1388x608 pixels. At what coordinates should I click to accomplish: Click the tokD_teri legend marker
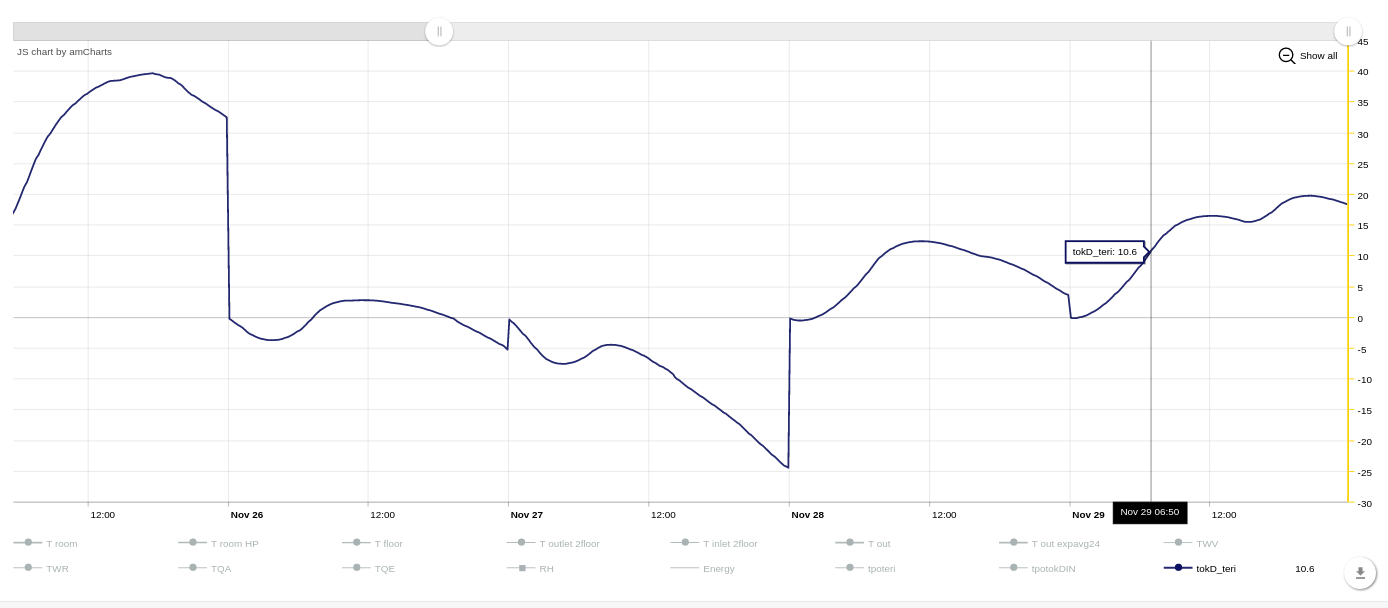1178,568
